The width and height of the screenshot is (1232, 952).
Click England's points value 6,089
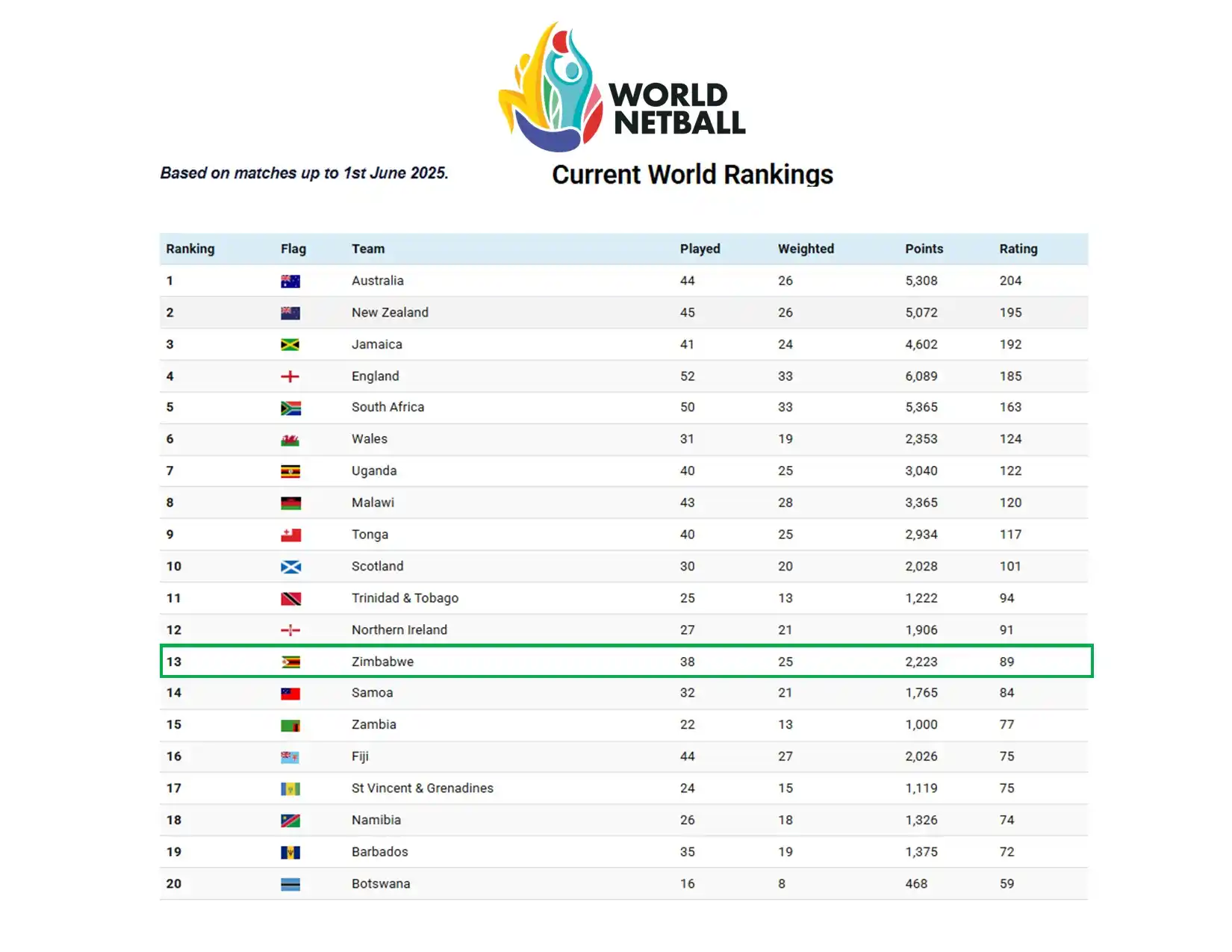tap(921, 376)
